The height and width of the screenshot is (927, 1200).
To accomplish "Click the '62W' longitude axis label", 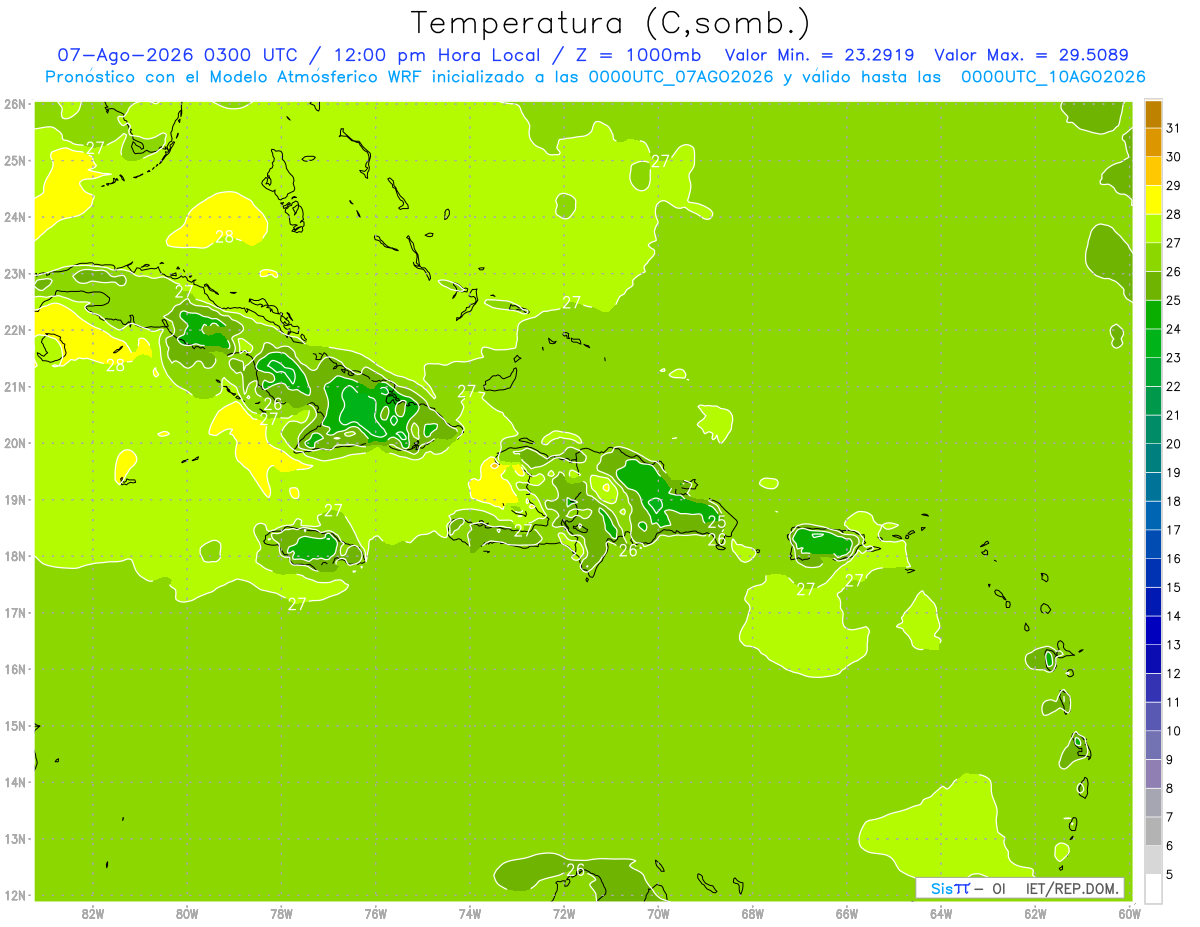I will click(x=1035, y=913).
